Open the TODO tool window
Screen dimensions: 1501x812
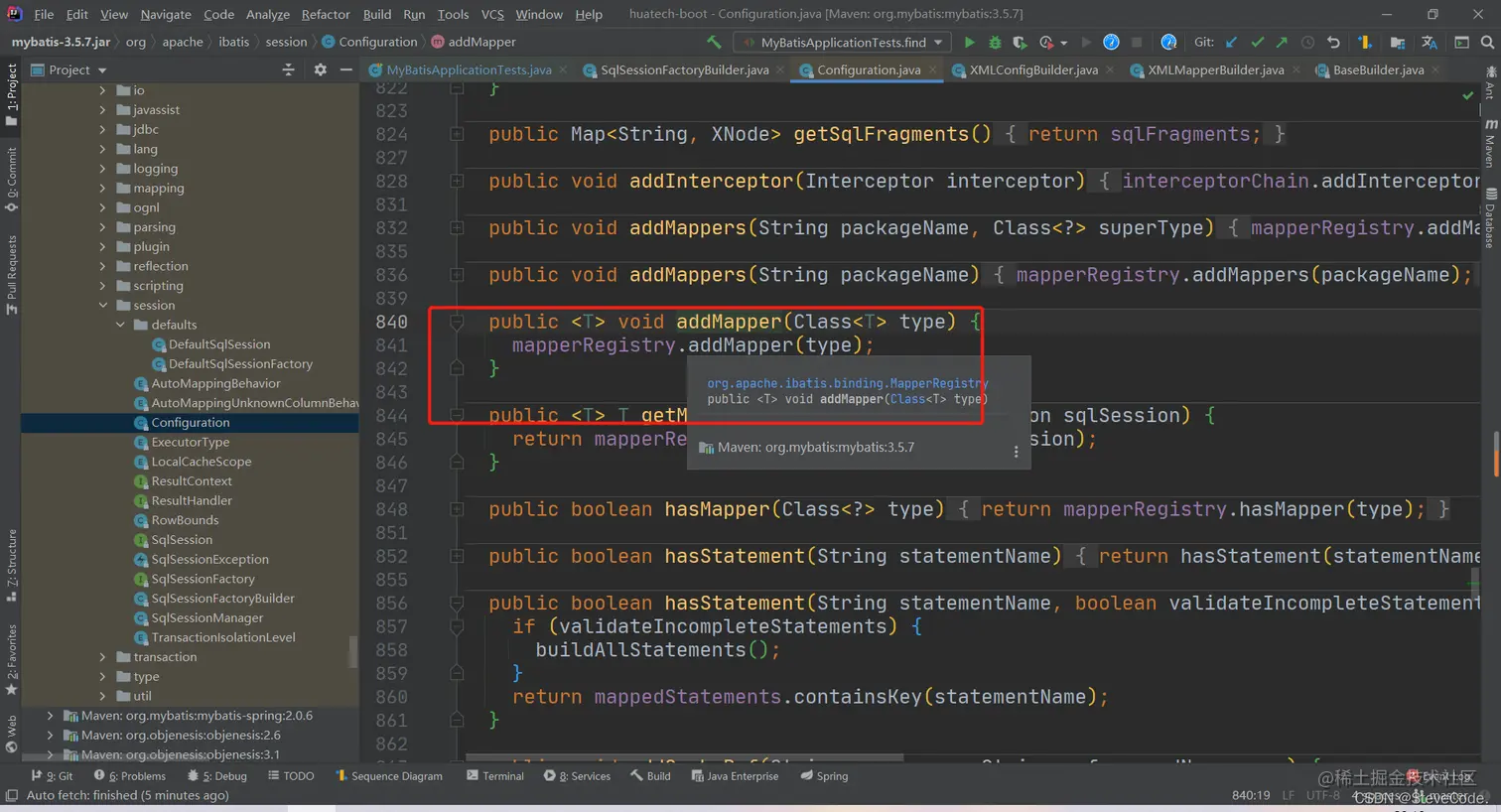(x=291, y=776)
